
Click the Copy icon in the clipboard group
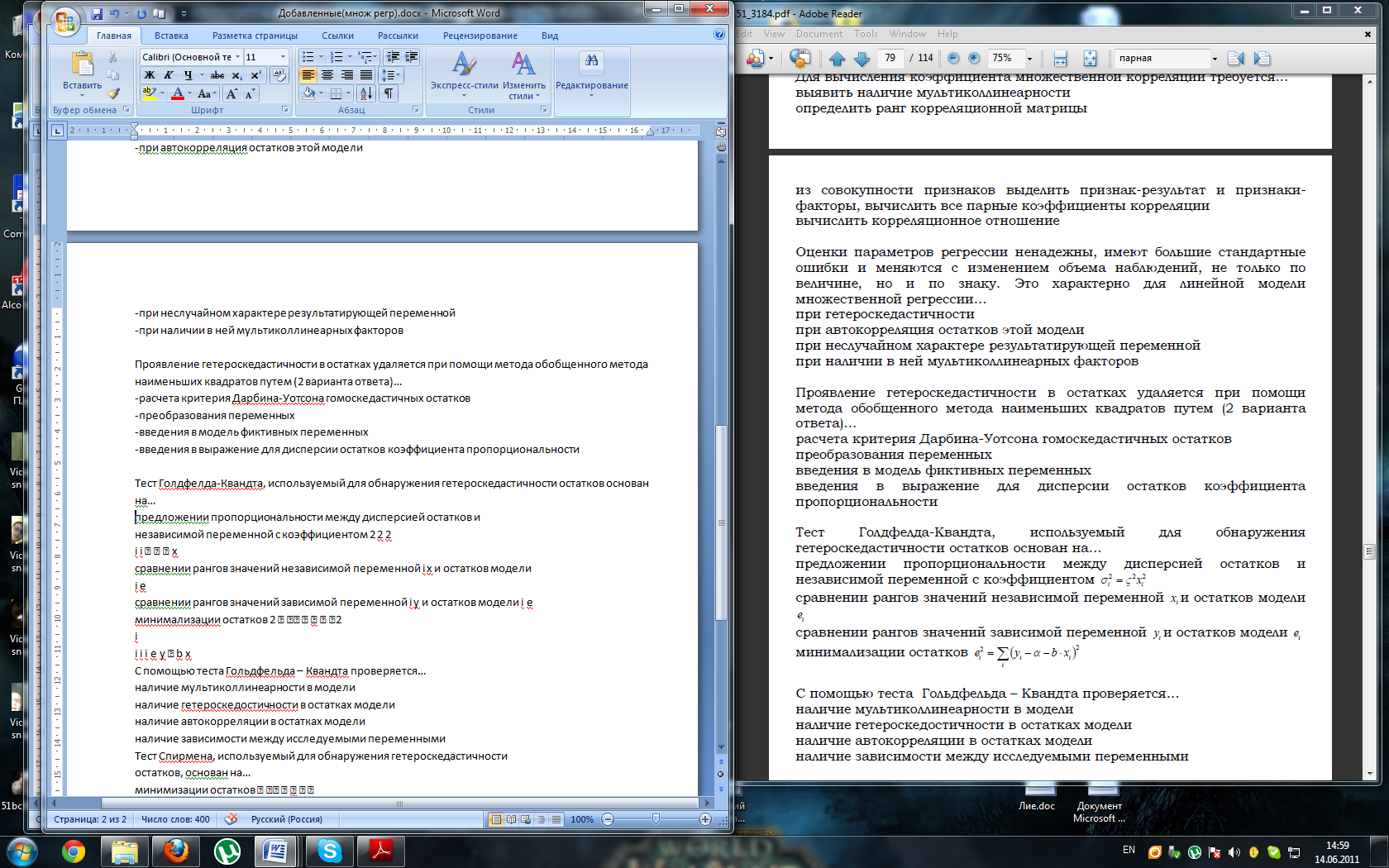tap(113, 75)
